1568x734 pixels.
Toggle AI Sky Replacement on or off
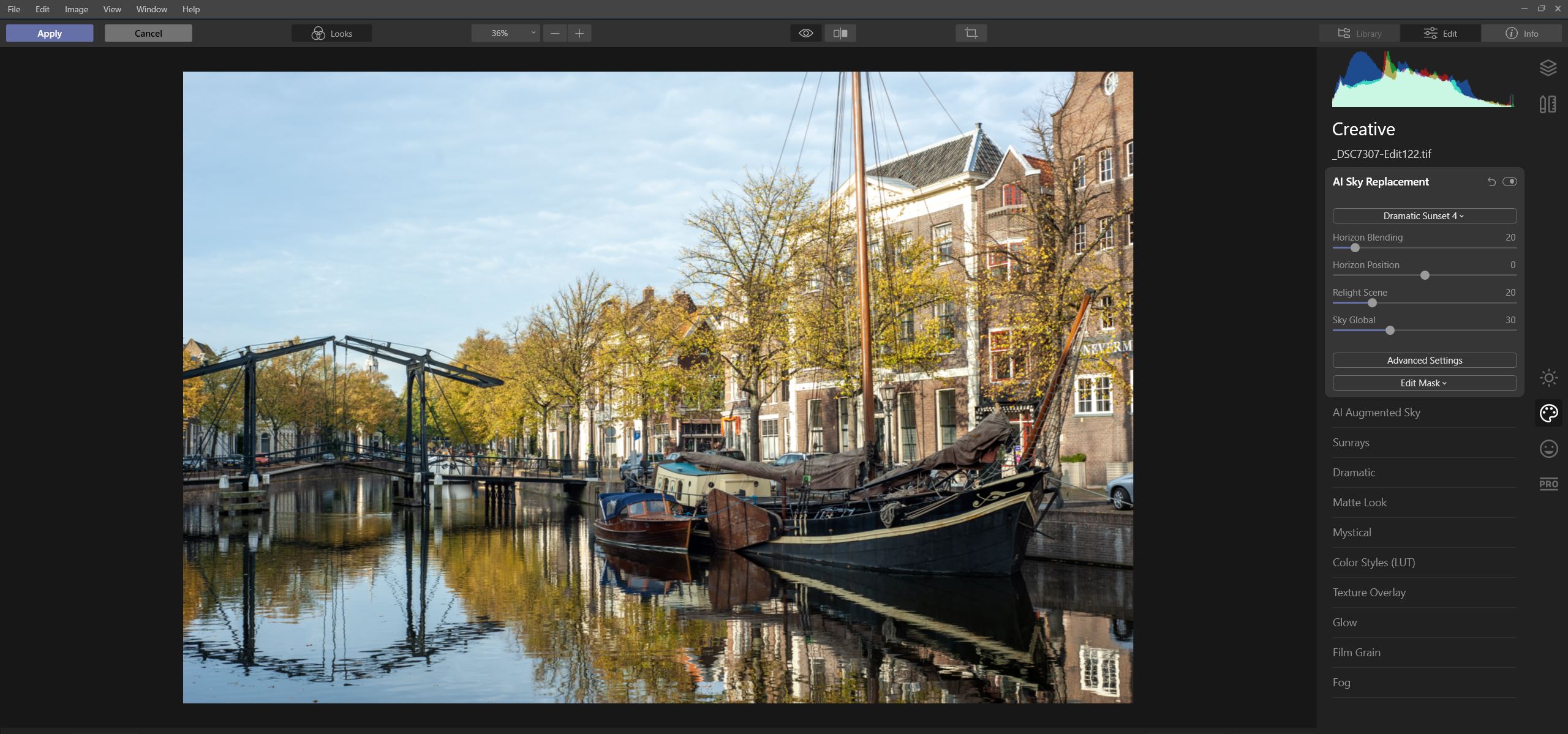coord(1510,181)
